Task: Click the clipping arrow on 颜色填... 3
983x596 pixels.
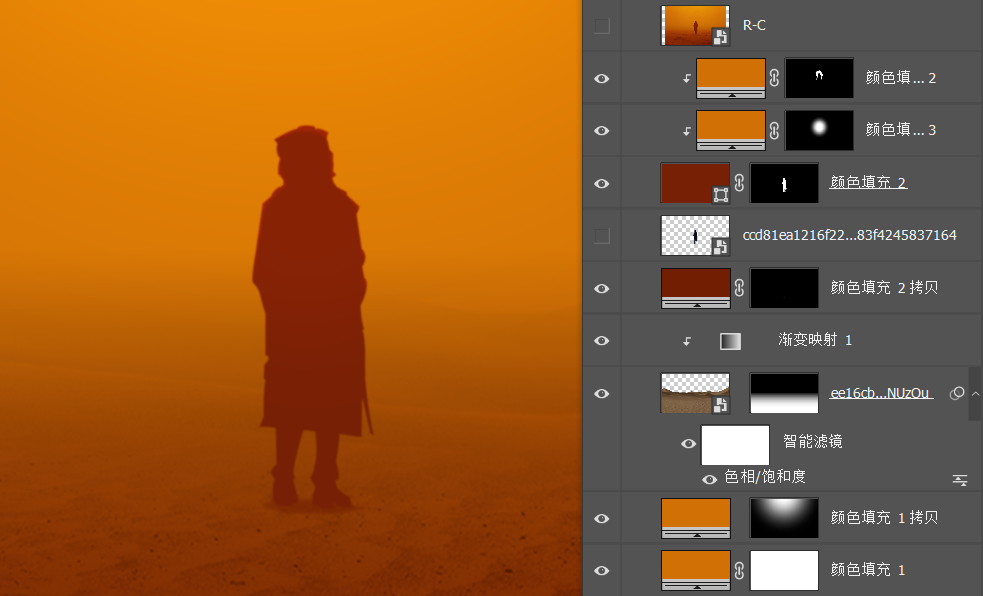Action: (x=686, y=131)
